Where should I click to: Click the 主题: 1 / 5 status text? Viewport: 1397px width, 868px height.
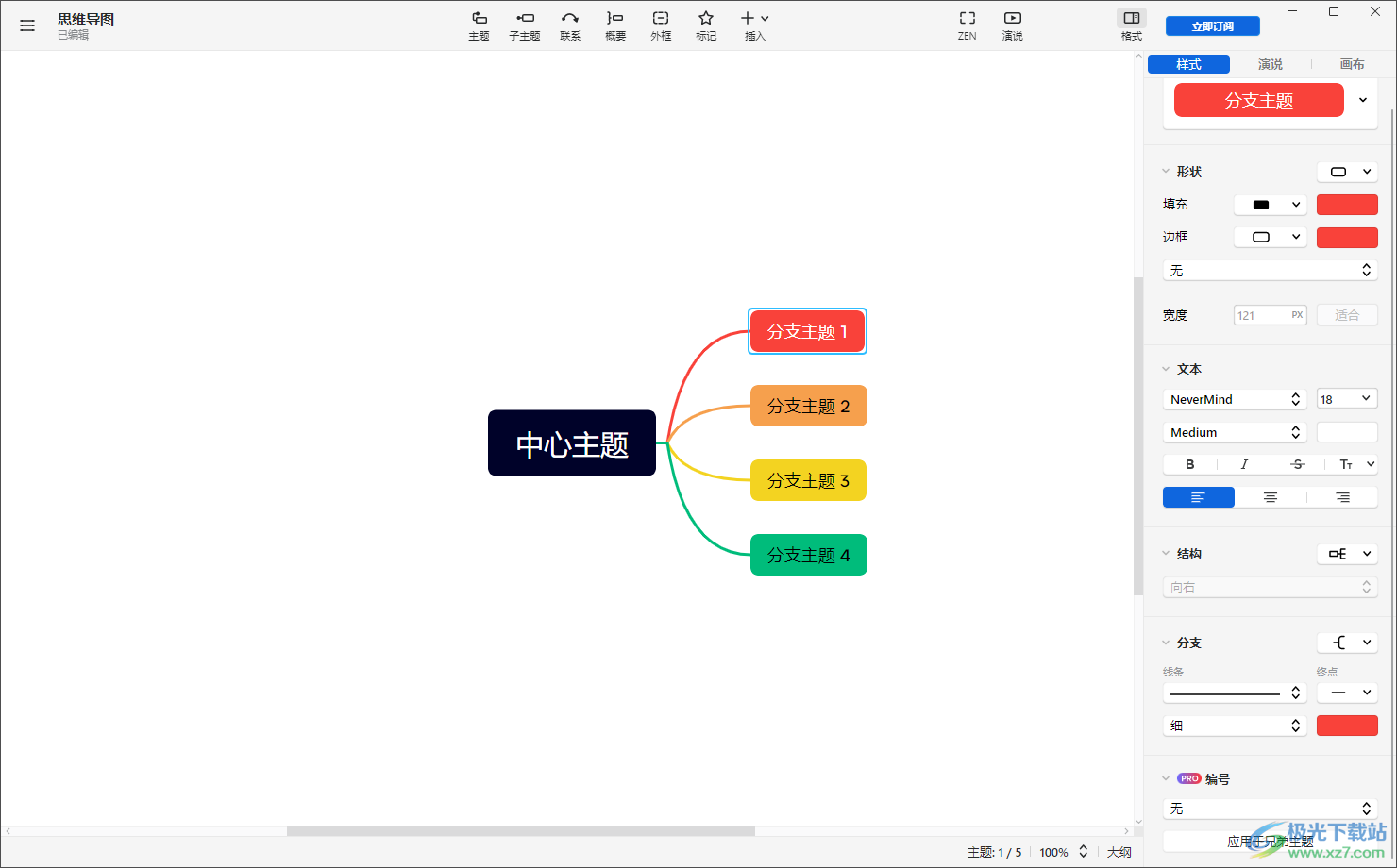(994, 852)
